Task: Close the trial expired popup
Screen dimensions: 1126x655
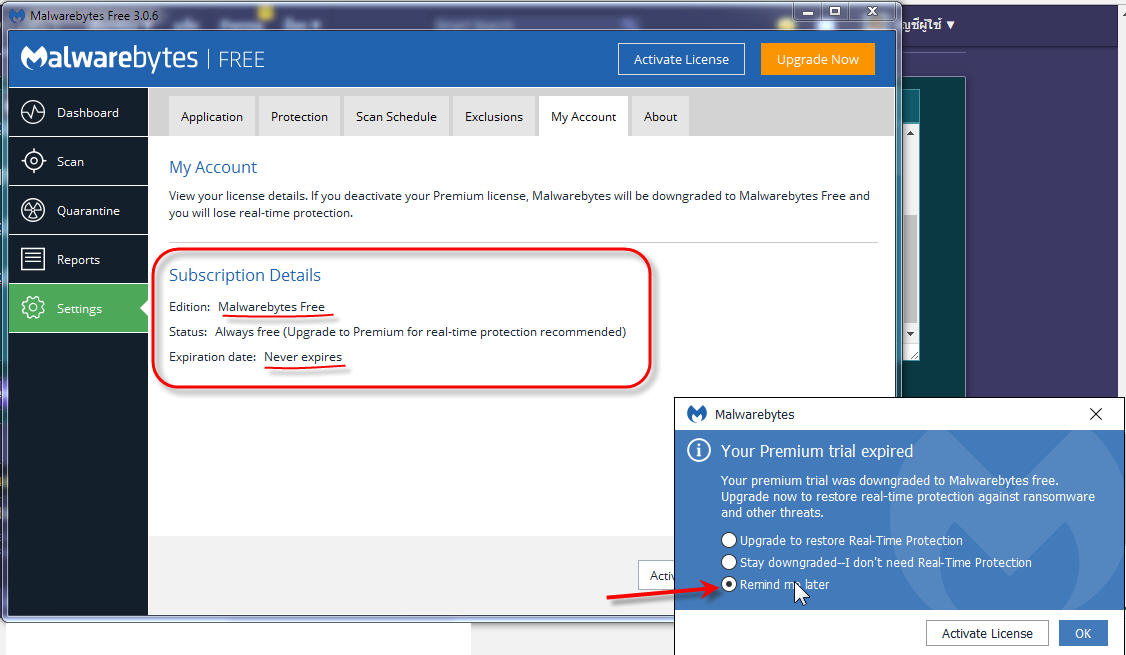Action: point(1096,414)
